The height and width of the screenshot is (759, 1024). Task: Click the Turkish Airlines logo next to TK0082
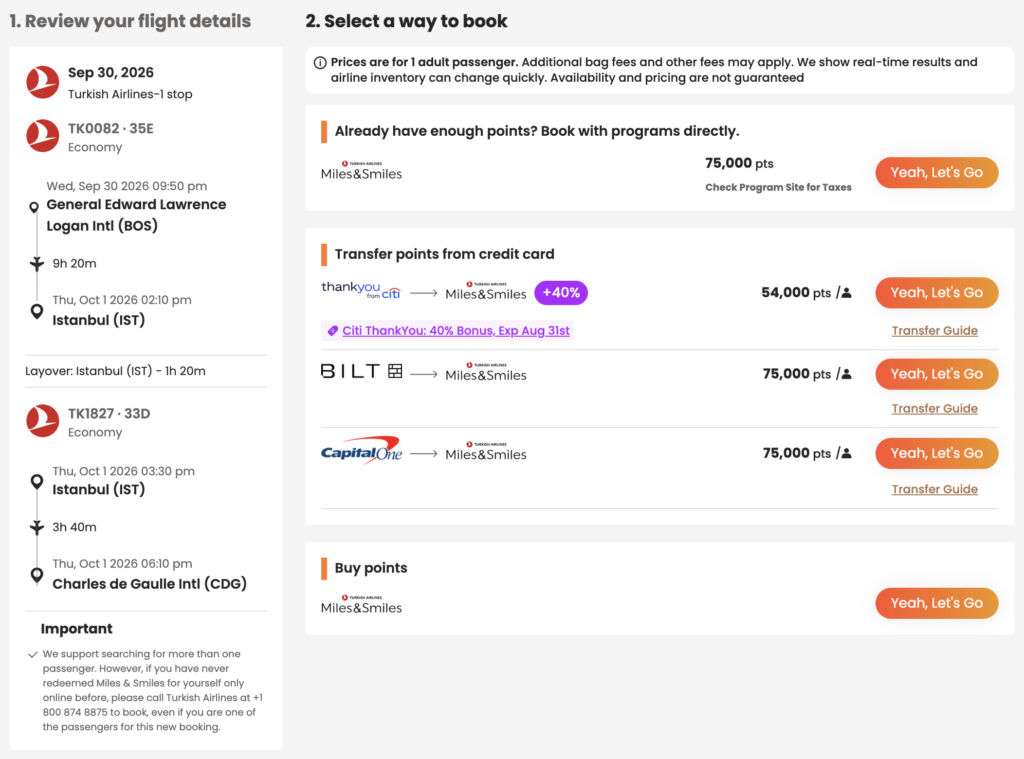pos(42,136)
